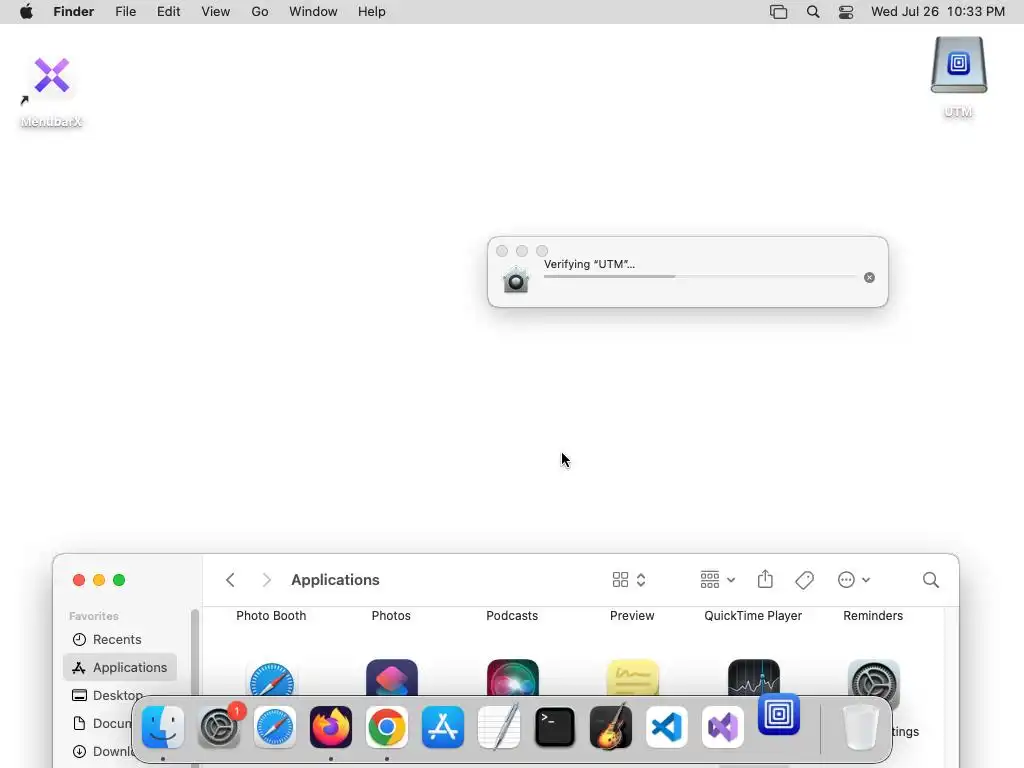1024x768 pixels.
Task: Open the Trash from the Dock
Action: coord(861,727)
